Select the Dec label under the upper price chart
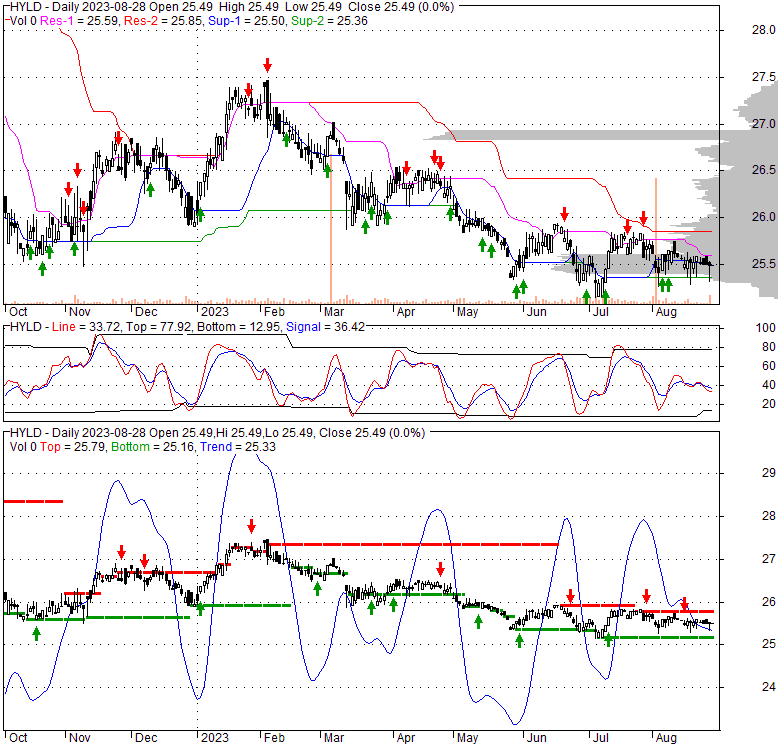The height and width of the screenshot is (745, 780). click(146, 312)
